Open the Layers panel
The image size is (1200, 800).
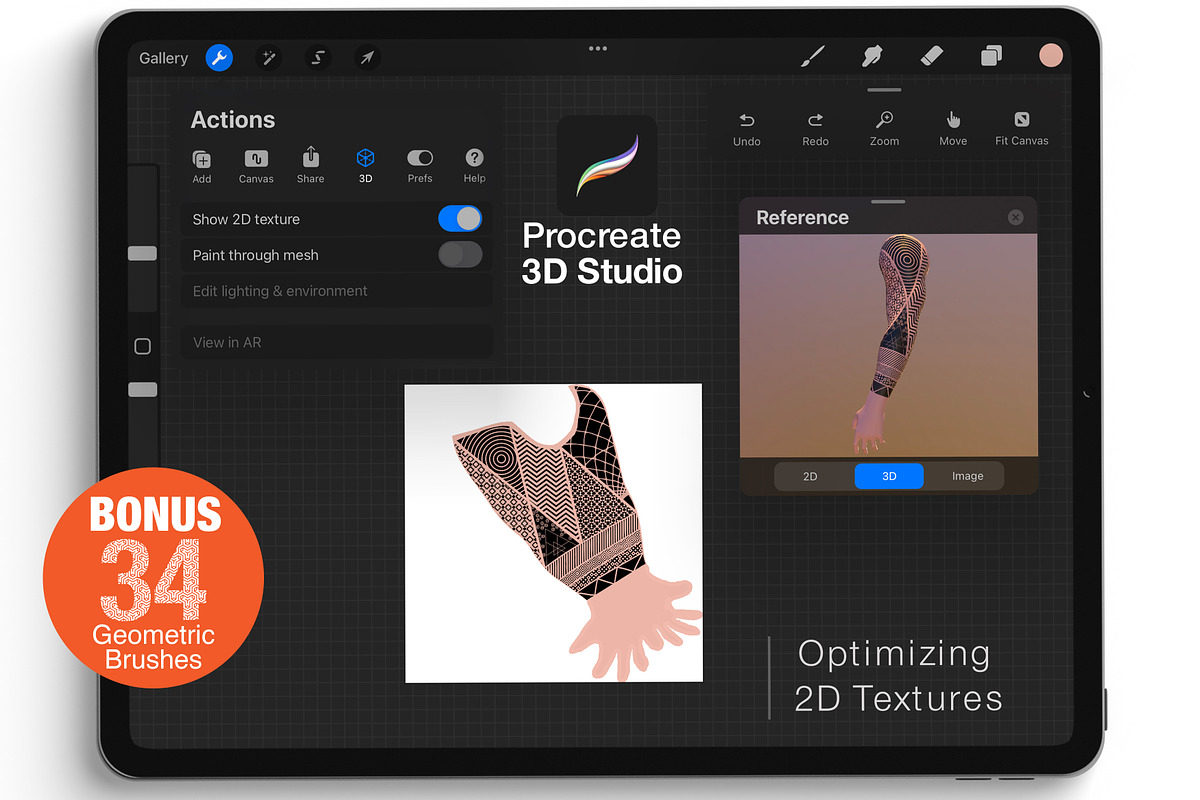tap(991, 56)
